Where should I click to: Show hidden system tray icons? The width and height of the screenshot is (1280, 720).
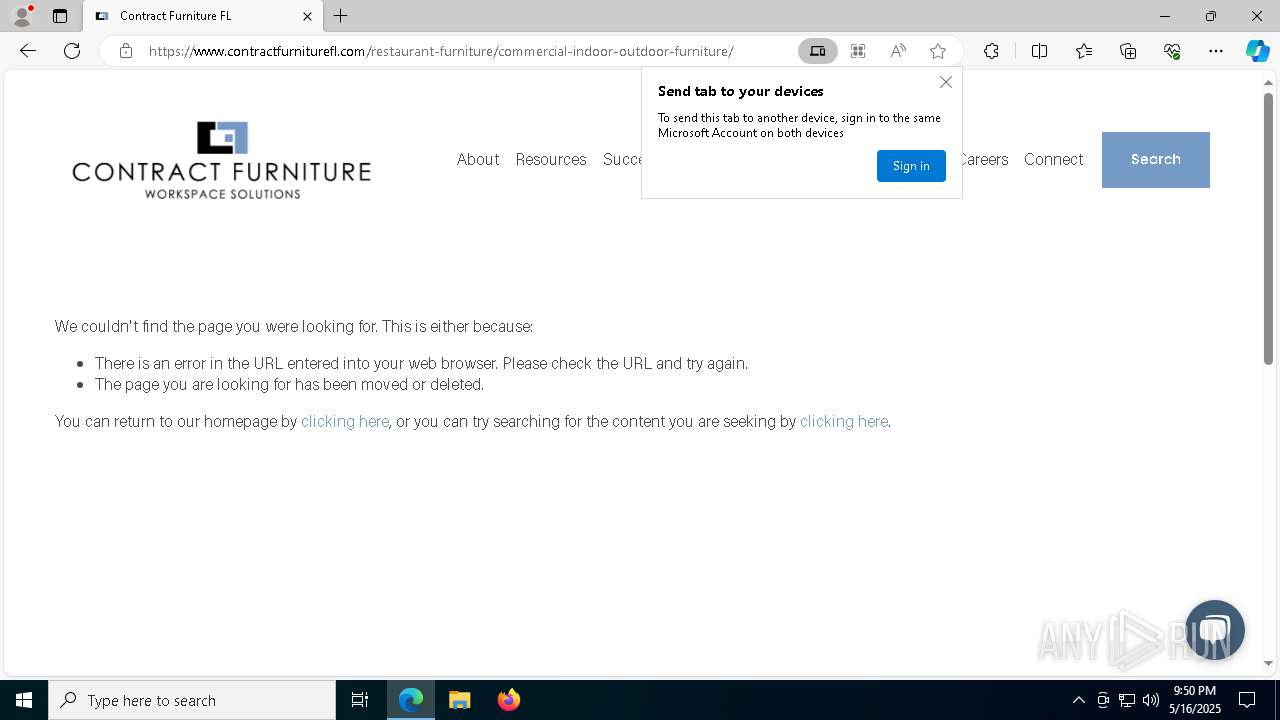pyautogui.click(x=1078, y=700)
